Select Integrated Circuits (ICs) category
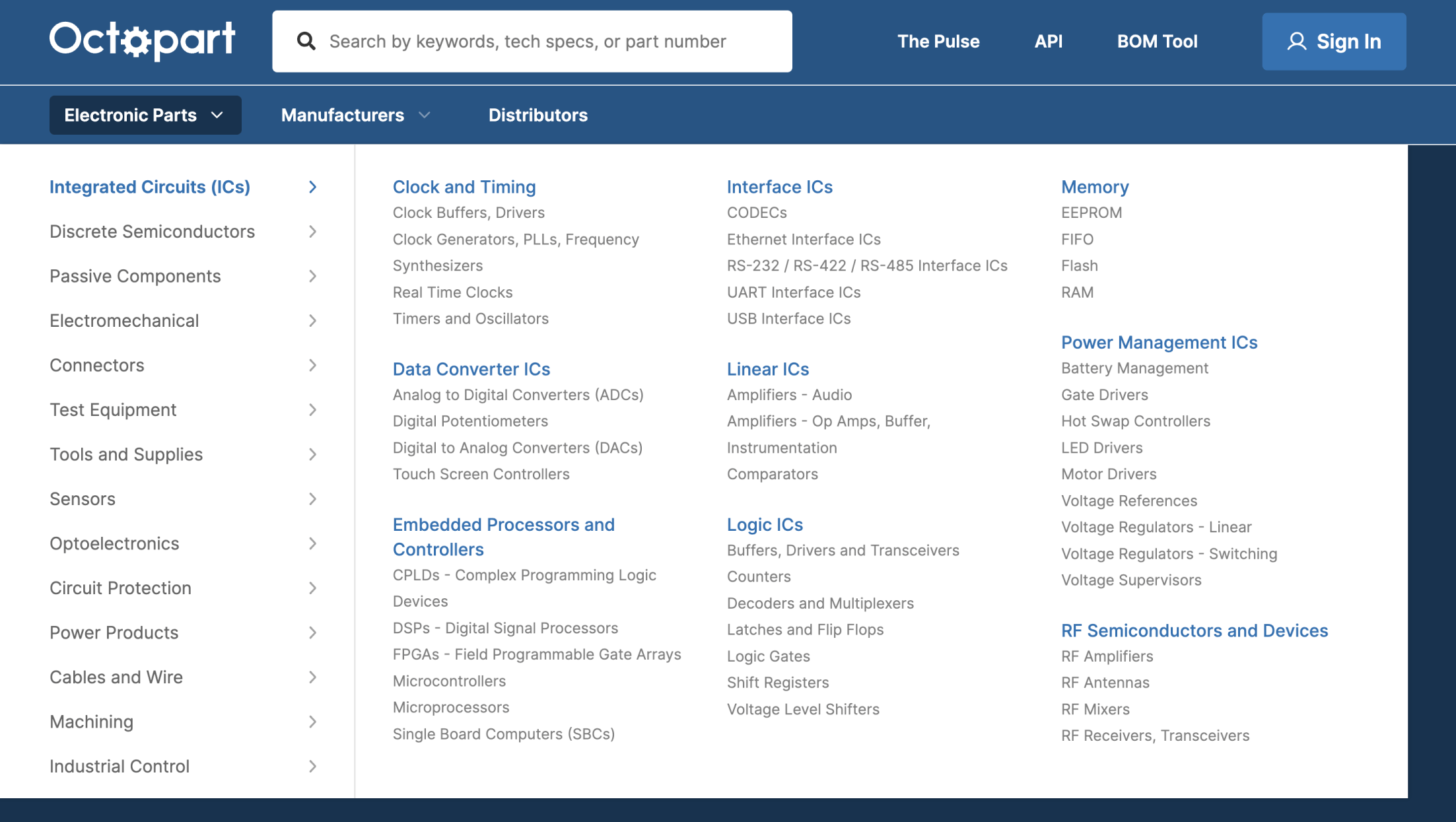Screen dimensions: 1456x822 click(150, 187)
